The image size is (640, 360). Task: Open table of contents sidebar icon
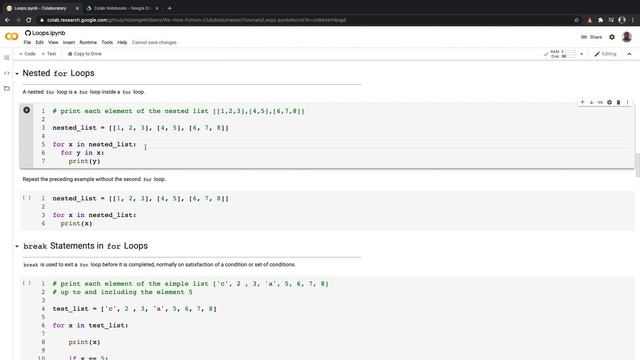tap(7, 58)
